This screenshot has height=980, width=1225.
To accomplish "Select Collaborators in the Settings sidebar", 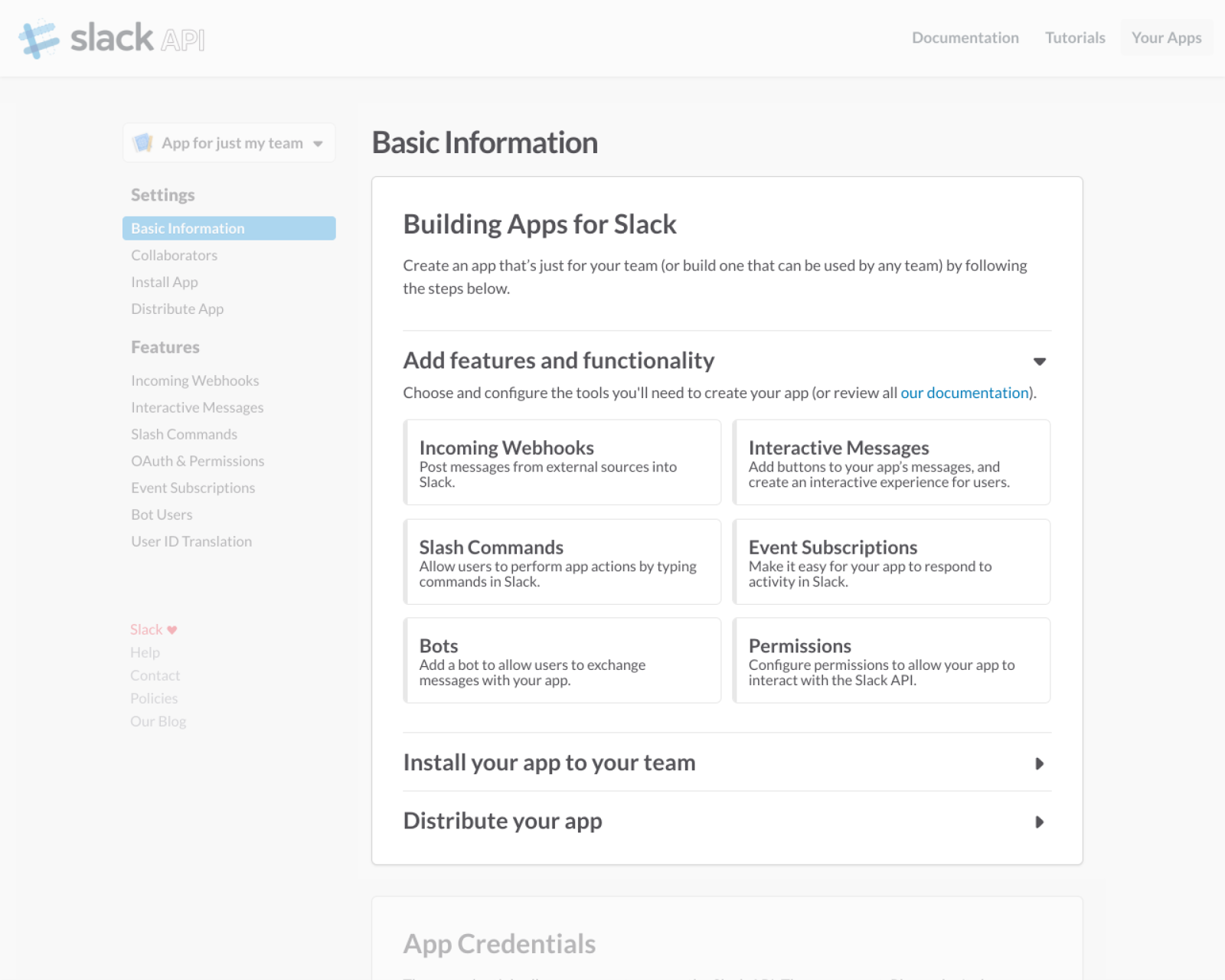I will click(x=174, y=255).
